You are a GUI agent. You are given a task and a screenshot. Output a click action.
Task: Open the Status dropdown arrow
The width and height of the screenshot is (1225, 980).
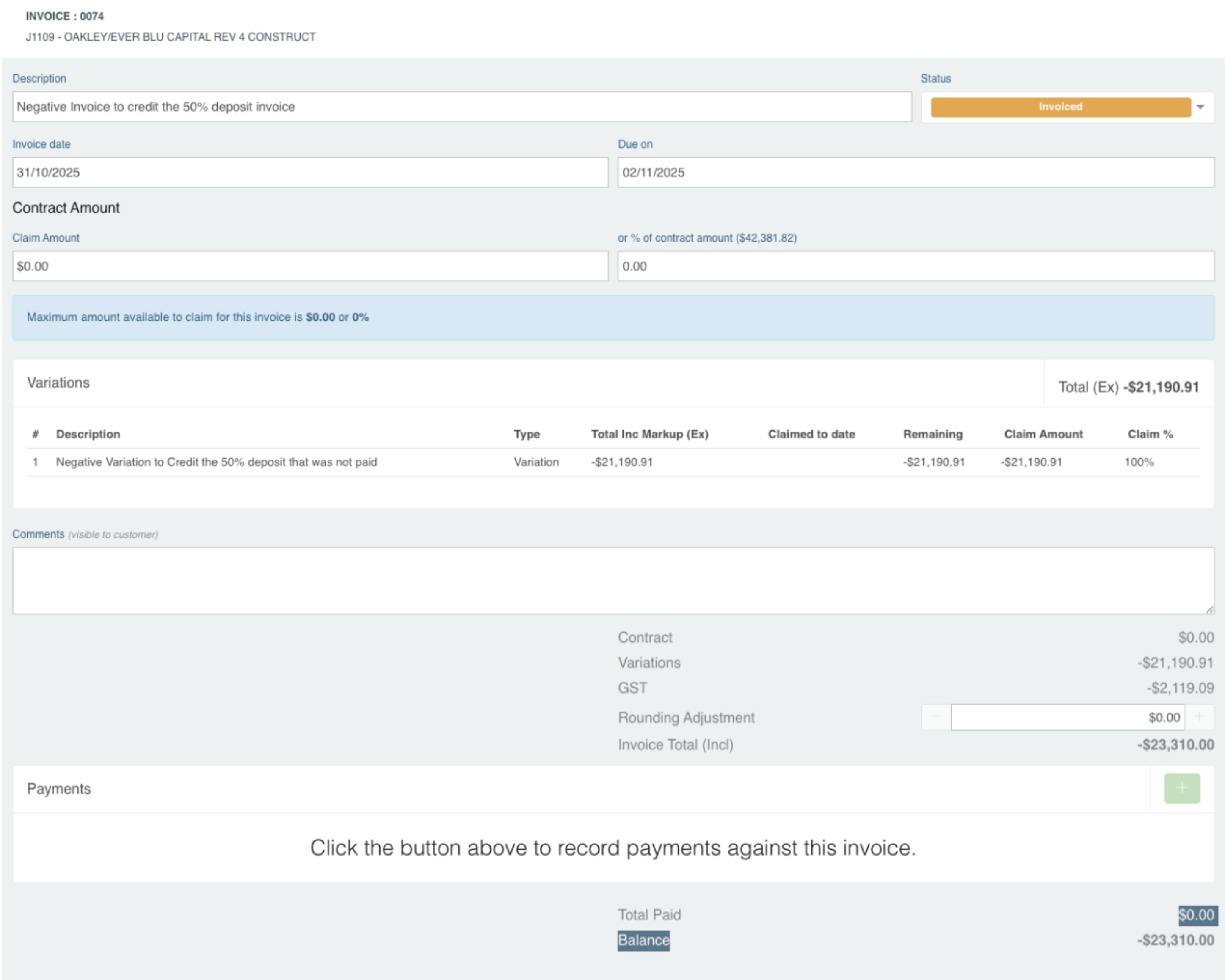pyautogui.click(x=1200, y=107)
